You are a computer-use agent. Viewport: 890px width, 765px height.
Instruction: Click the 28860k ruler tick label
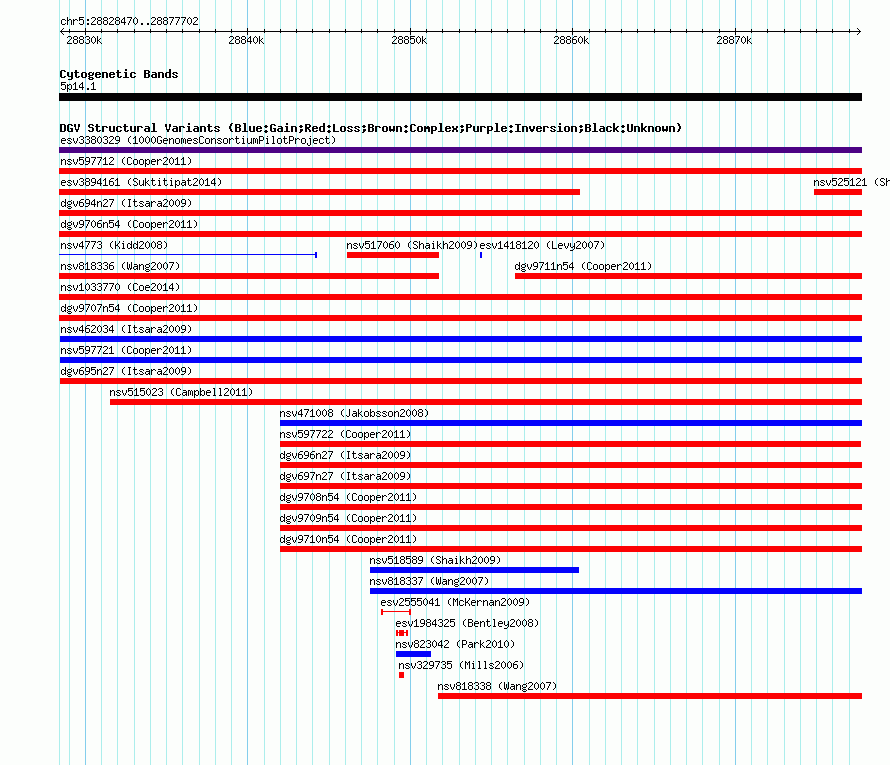click(x=572, y=40)
